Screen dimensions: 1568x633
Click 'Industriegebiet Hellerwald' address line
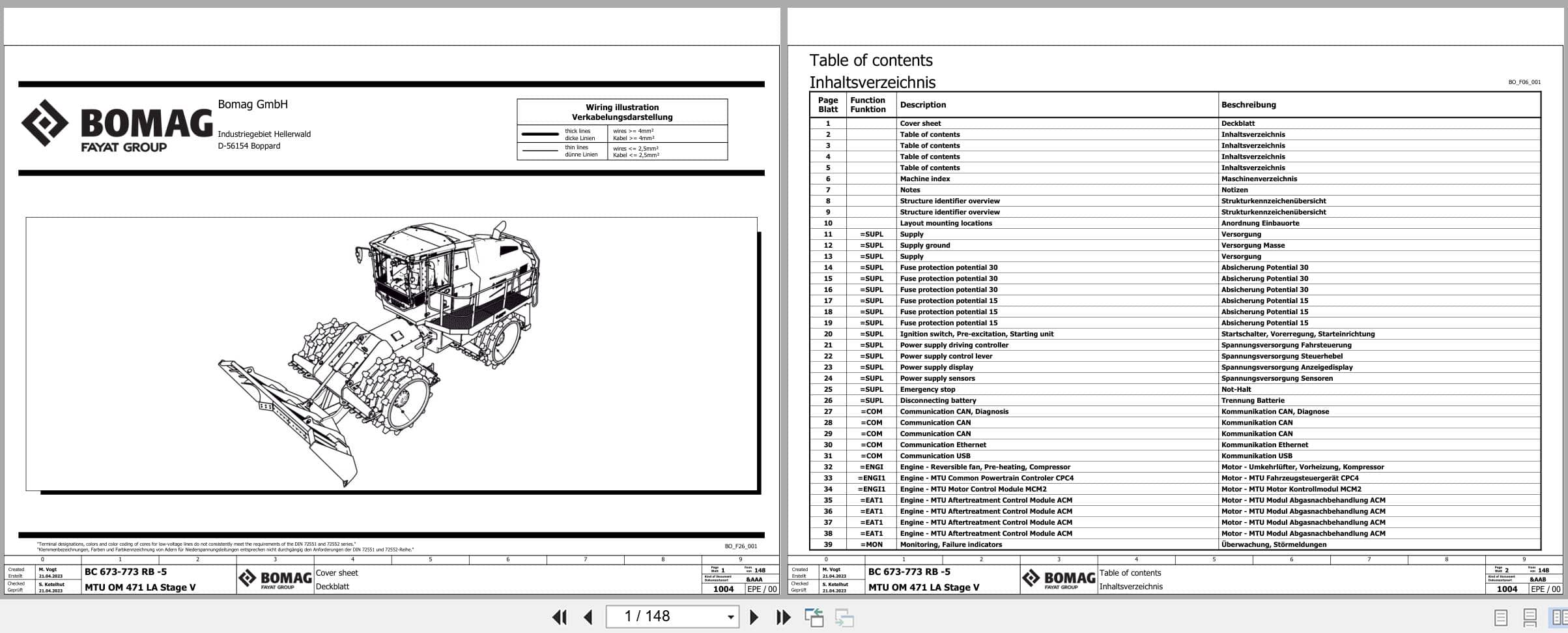[264, 134]
